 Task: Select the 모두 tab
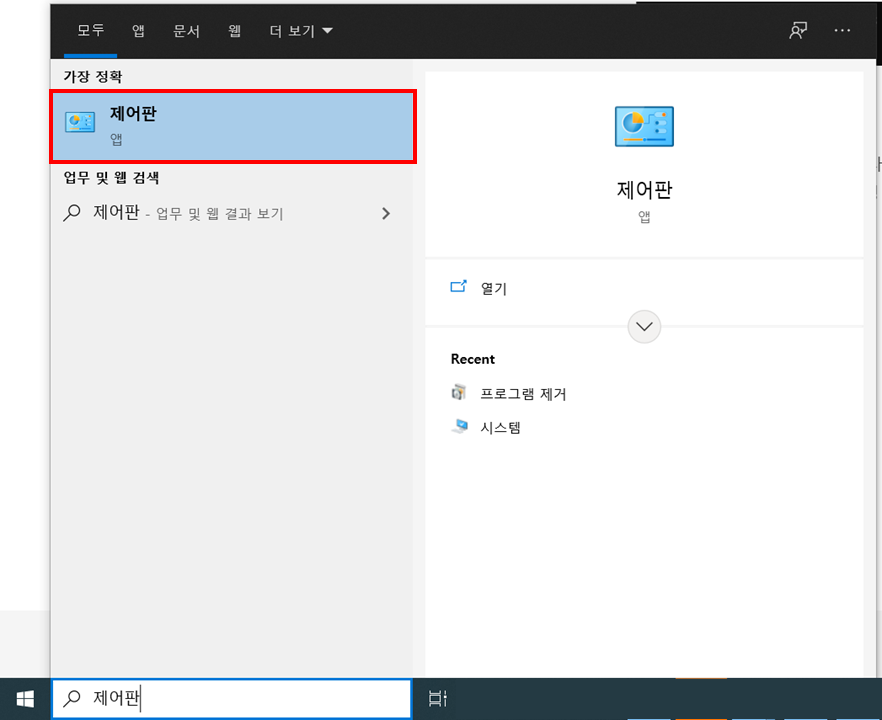click(91, 31)
